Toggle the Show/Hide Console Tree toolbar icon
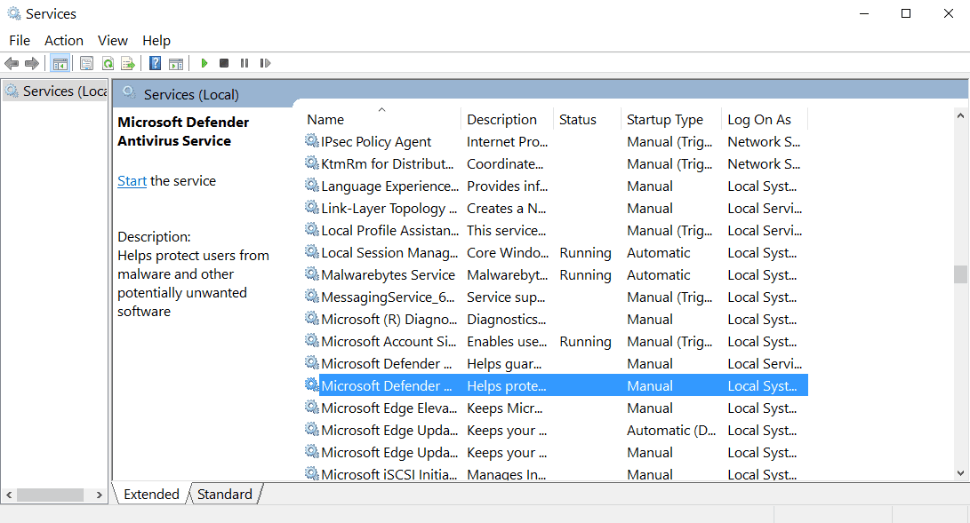This screenshot has width=970, height=523. pos(60,63)
